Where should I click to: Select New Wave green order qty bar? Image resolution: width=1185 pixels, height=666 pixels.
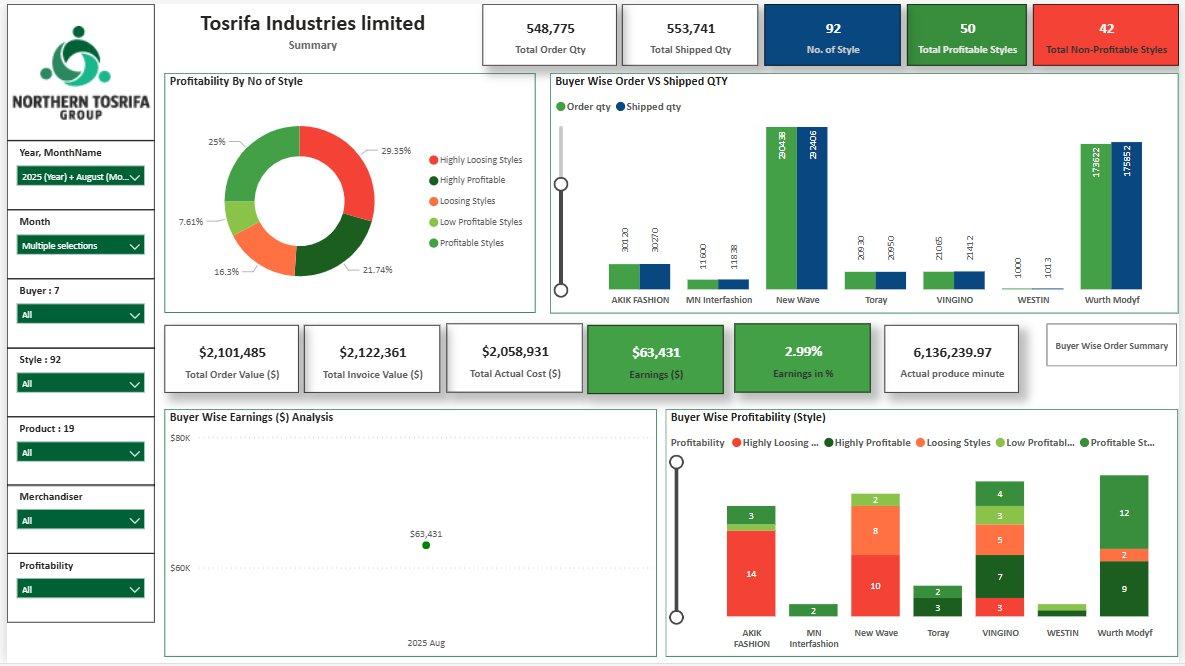coord(781,209)
